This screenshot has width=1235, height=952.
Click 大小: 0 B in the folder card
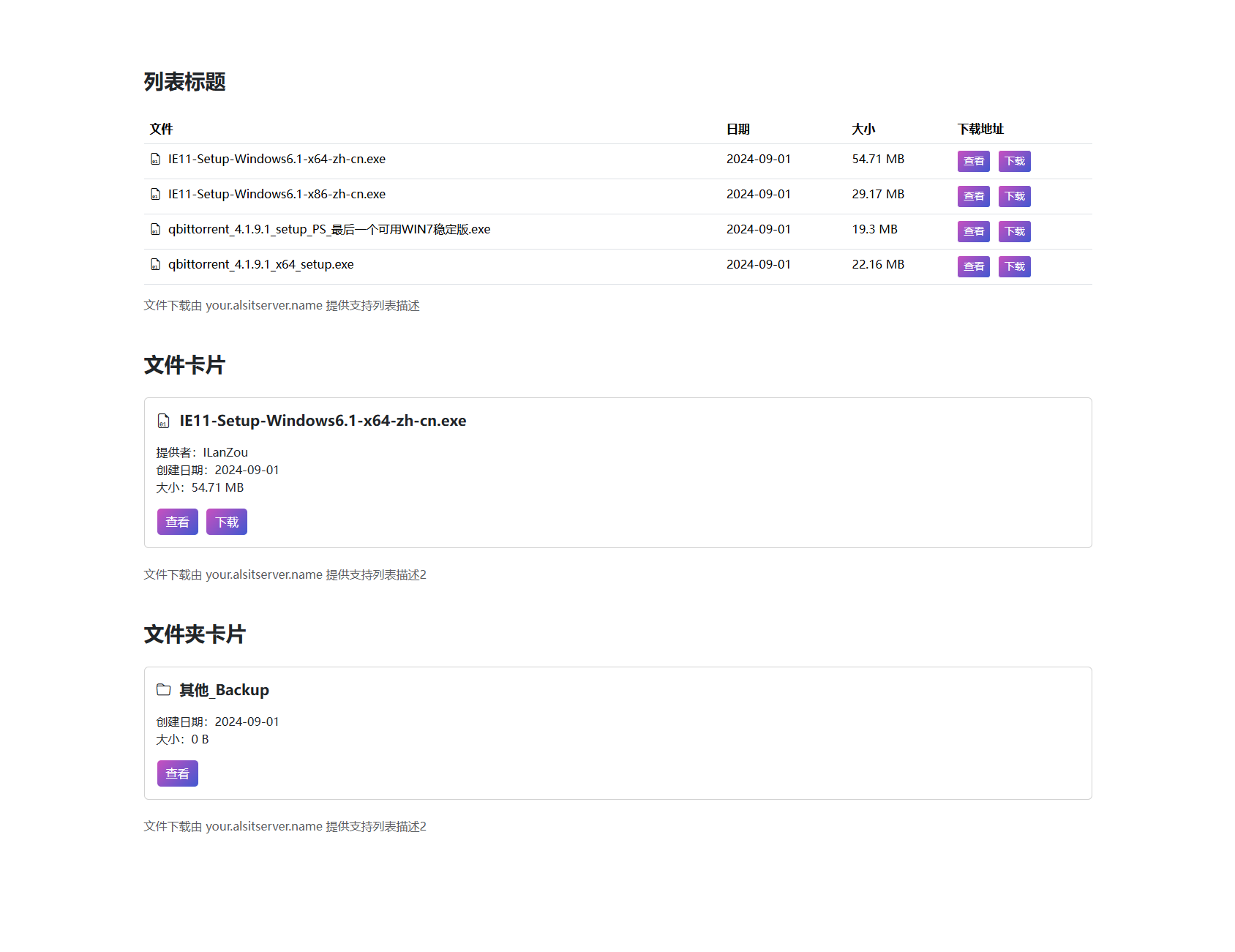(x=182, y=739)
